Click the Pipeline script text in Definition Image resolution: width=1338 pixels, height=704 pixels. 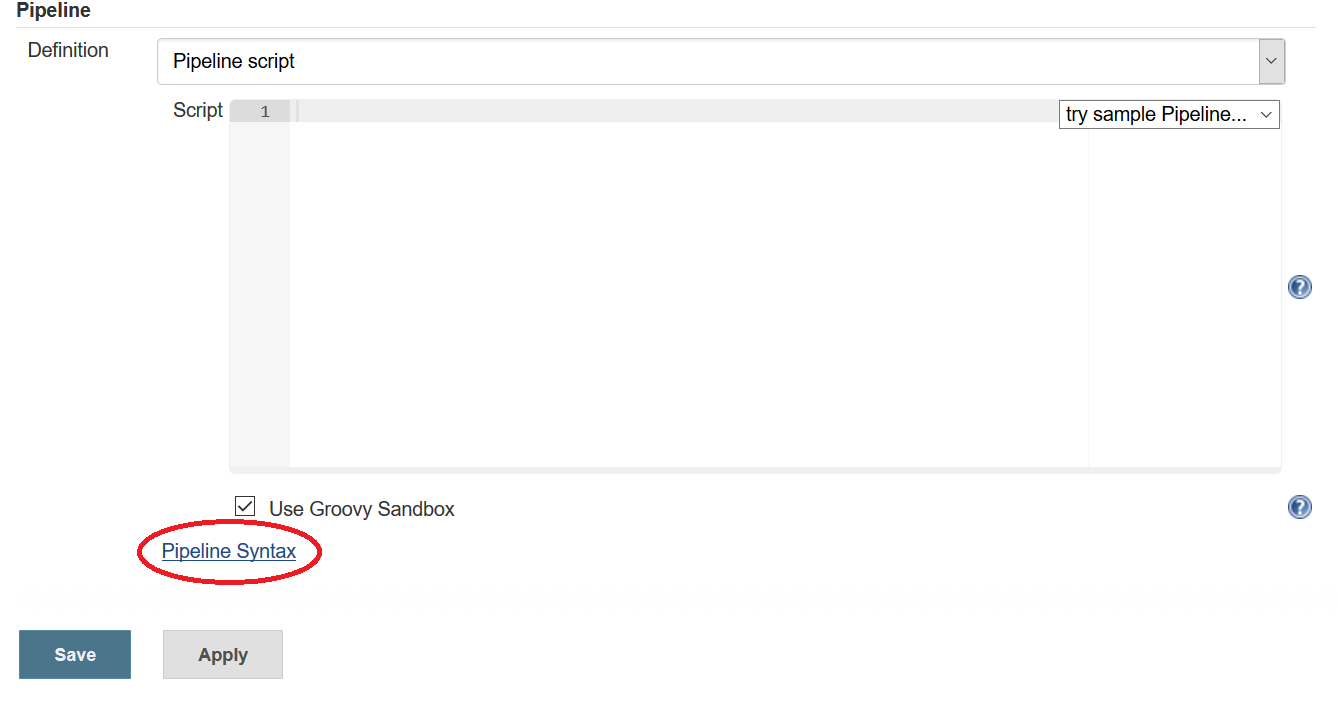[234, 61]
